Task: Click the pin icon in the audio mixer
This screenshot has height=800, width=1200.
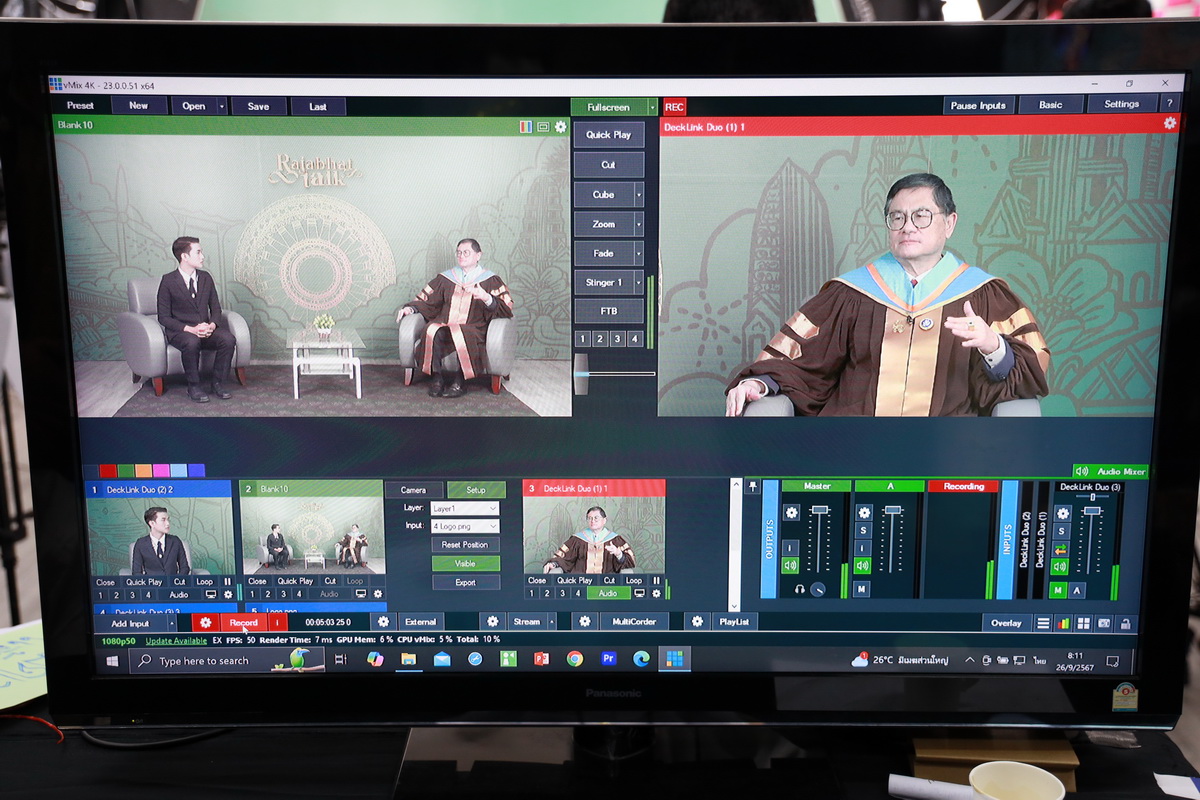Action: 751,487
